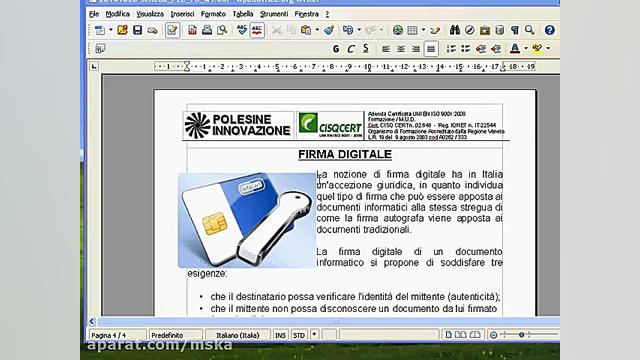Viewport: 640px width, 360px height.
Task: Align the paragraph right
Action: pyautogui.click(x=416, y=49)
